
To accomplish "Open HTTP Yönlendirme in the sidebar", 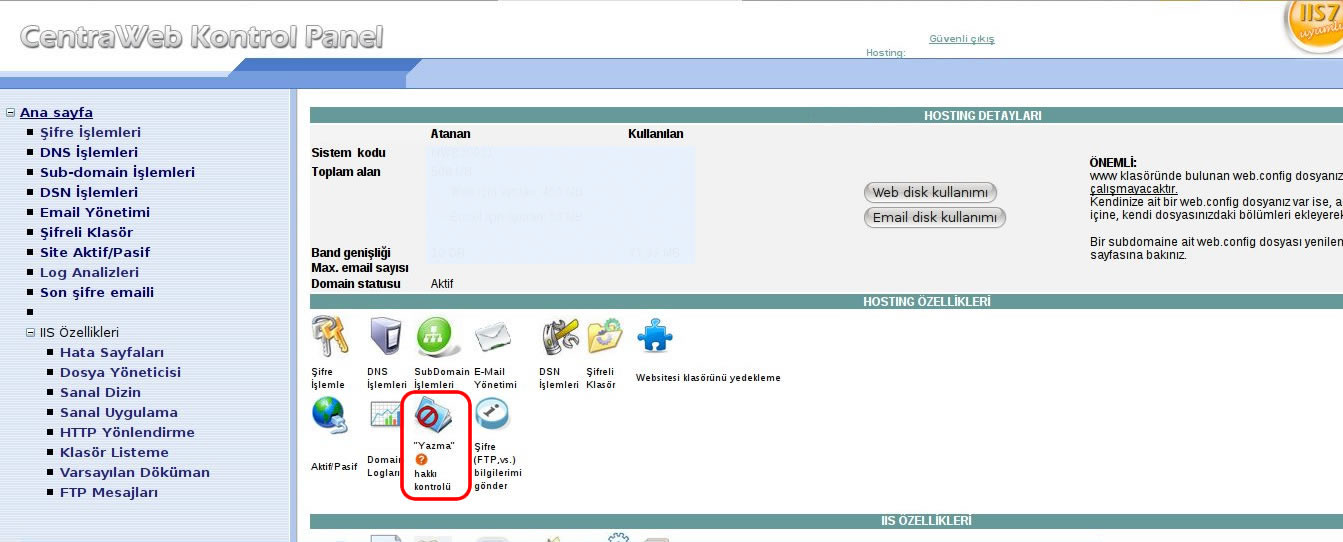I will pyautogui.click(x=127, y=433).
